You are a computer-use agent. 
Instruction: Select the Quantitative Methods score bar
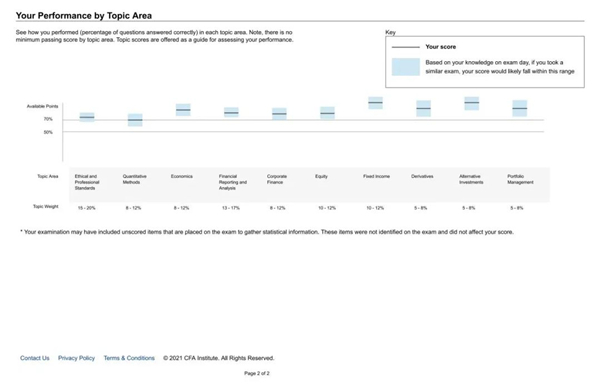[x=135, y=120]
